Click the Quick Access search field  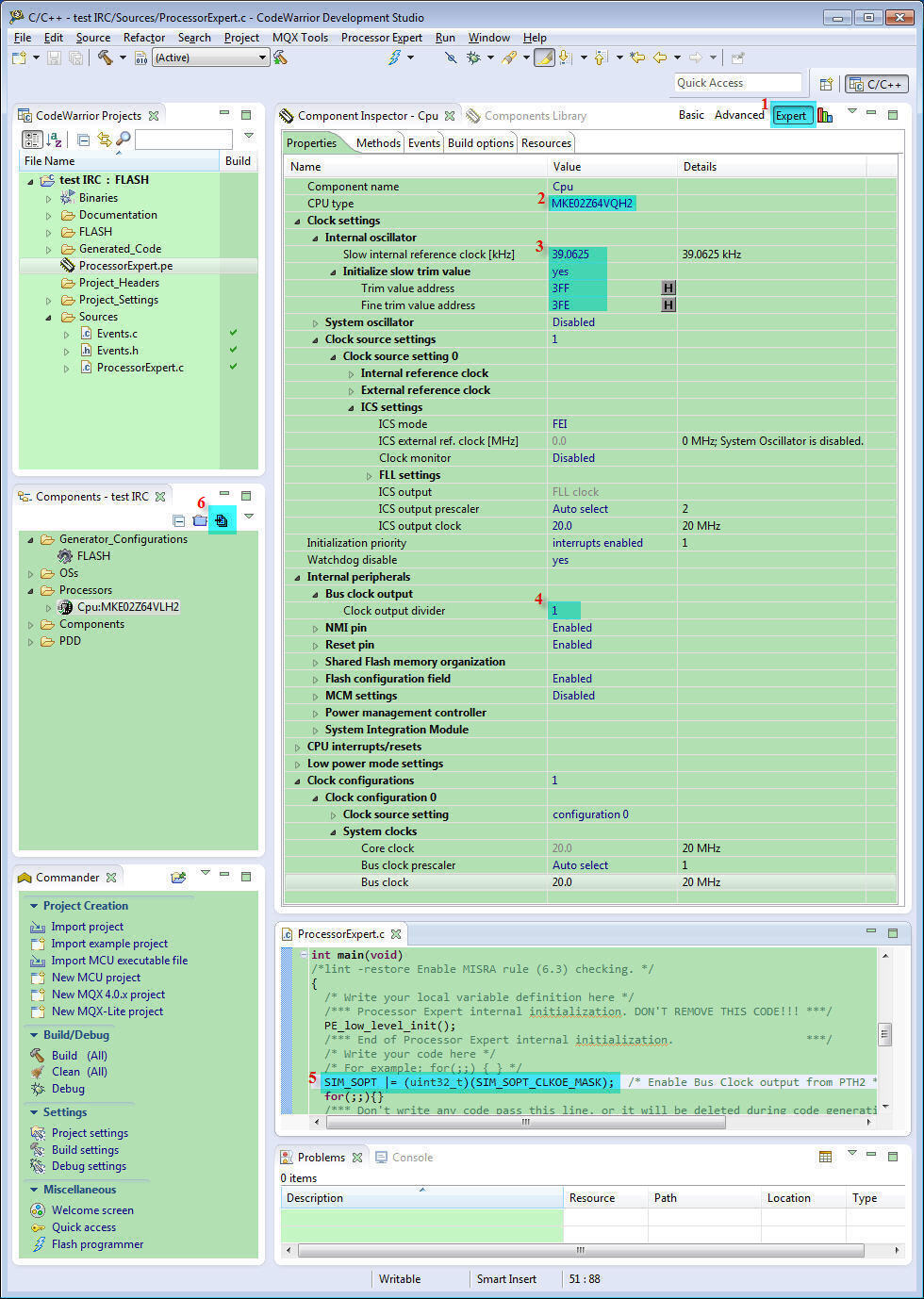click(737, 83)
